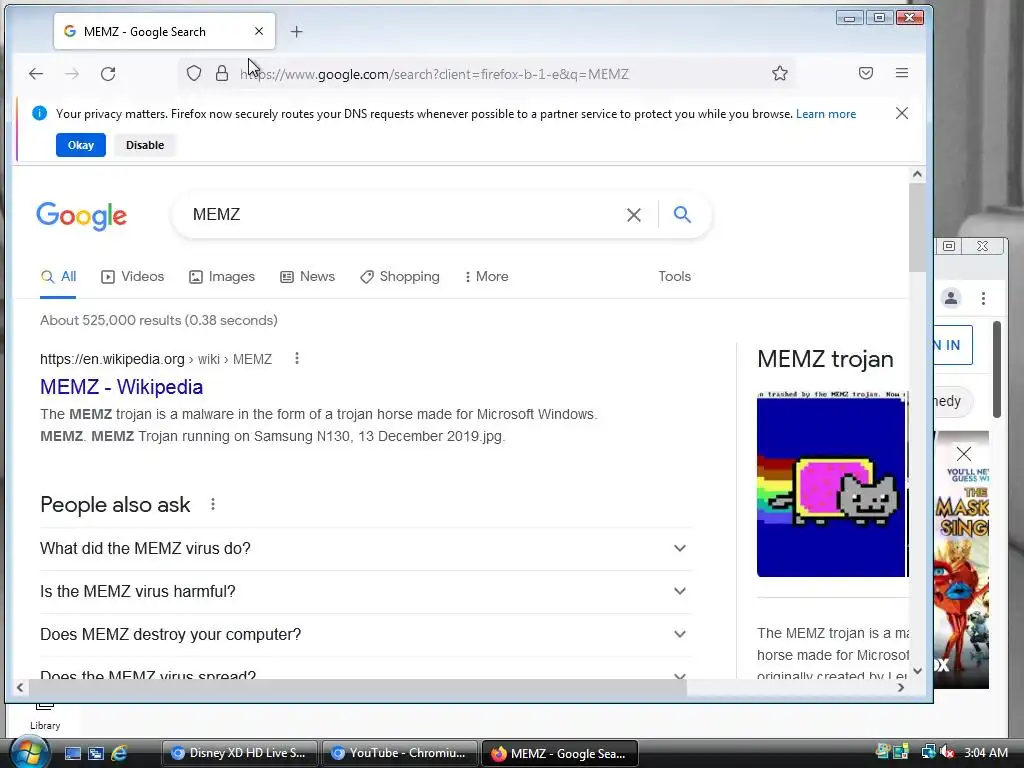Click the MEMZ - Google Search taskbar button
Screen dimensions: 1024x768
point(560,753)
